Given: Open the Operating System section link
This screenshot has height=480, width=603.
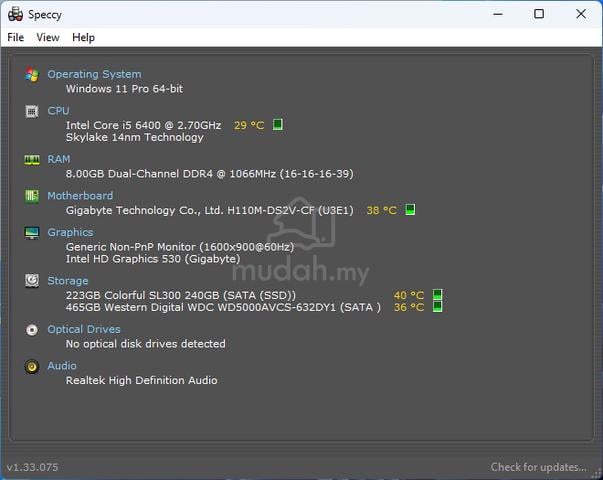Looking at the screenshot, I should [x=94, y=74].
